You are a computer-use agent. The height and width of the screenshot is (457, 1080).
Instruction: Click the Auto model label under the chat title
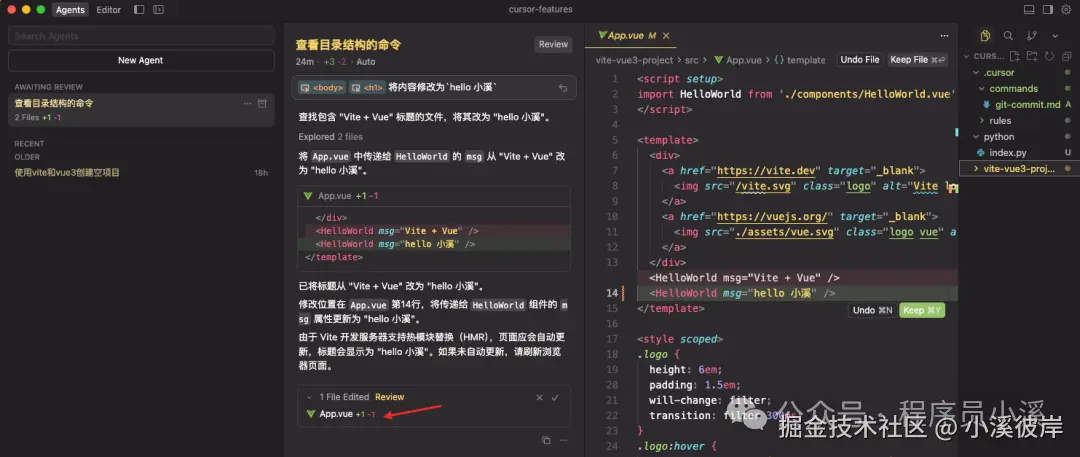[366, 61]
